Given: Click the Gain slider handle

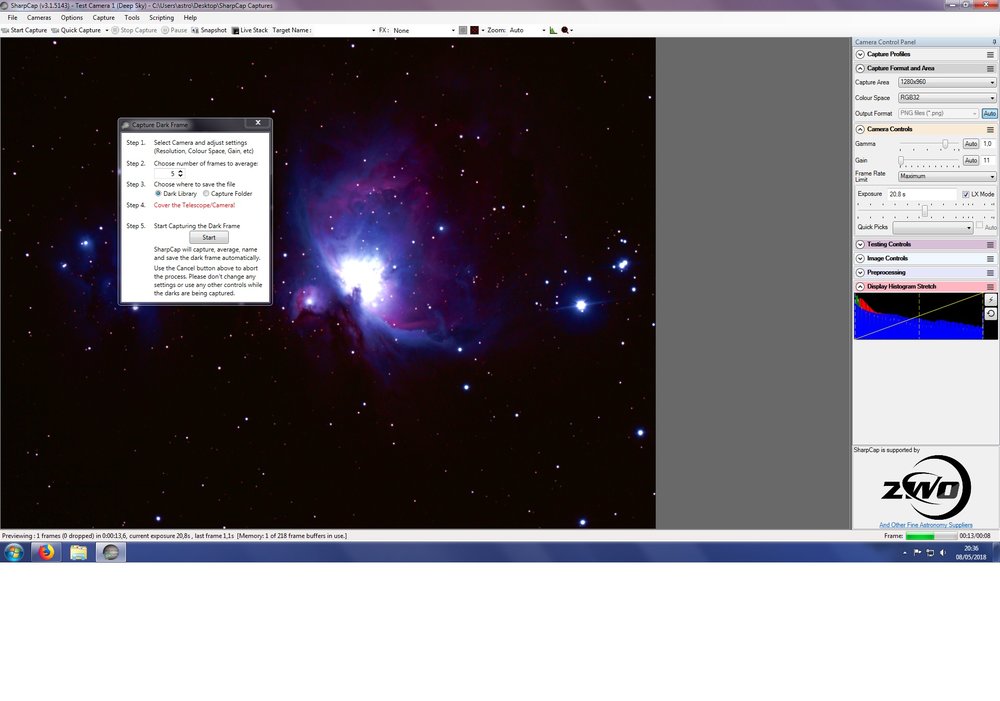Looking at the screenshot, I should click(x=901, y=161).
